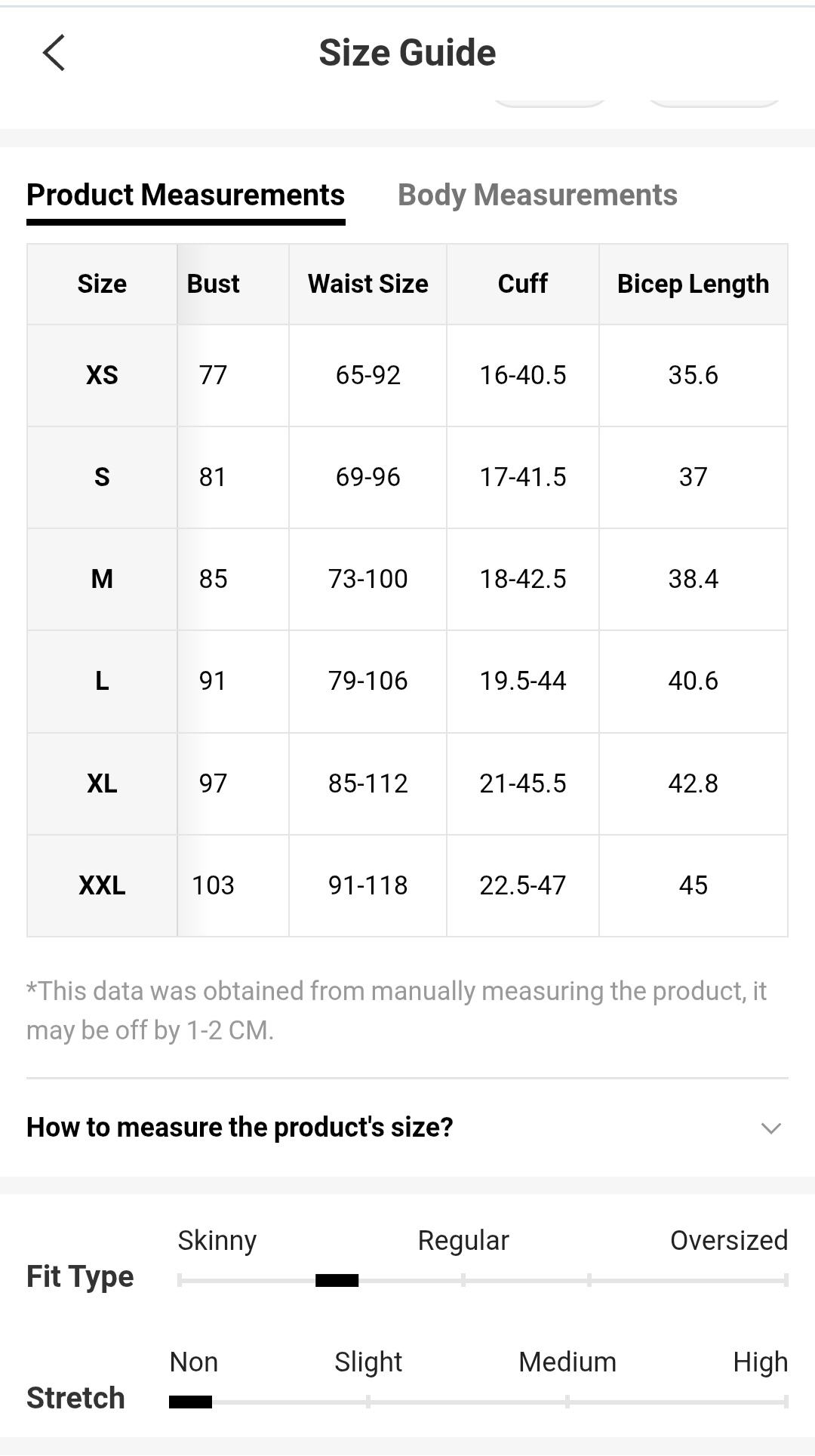Tap the Size Guide title
The width and height of the screenshot is (815, 1456).
click(x=407, y=53)
